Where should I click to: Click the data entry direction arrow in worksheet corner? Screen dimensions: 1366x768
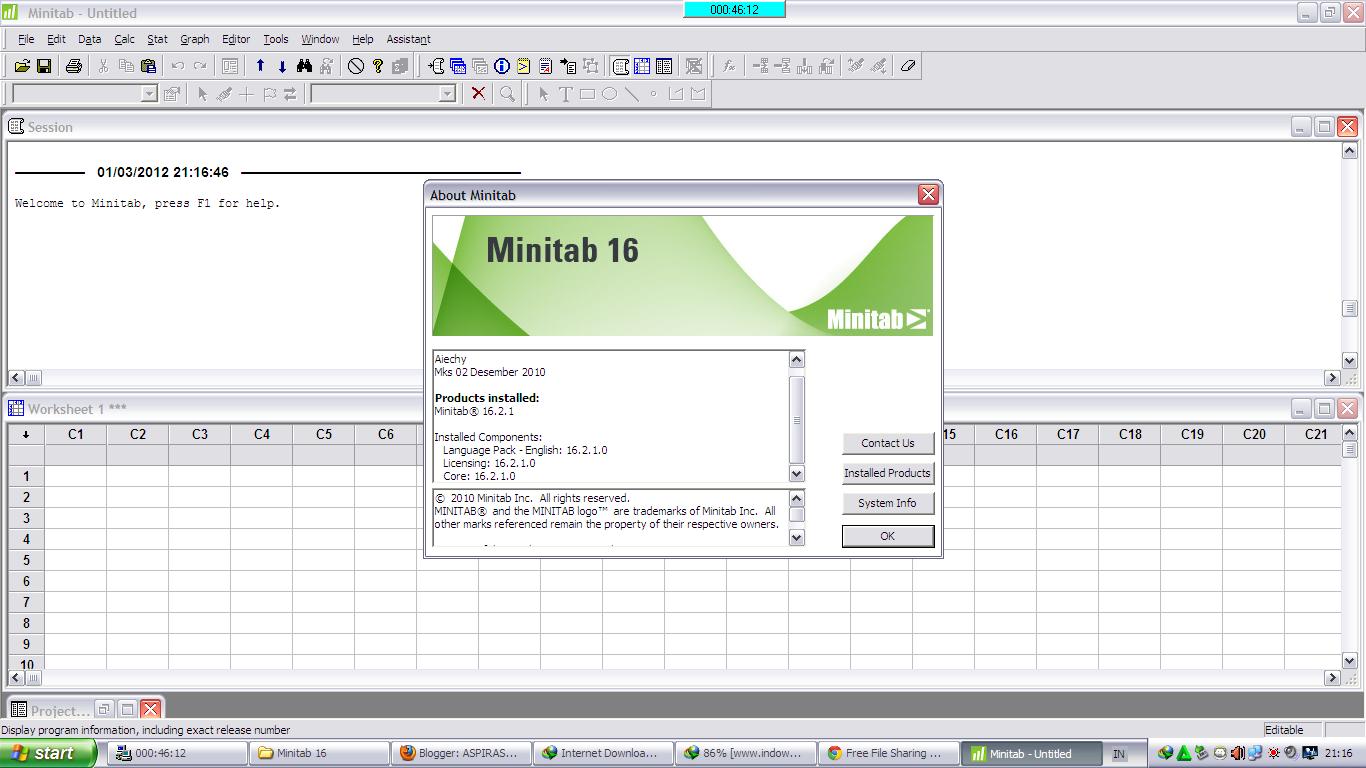pyautogui.click(x=26, y=434)
